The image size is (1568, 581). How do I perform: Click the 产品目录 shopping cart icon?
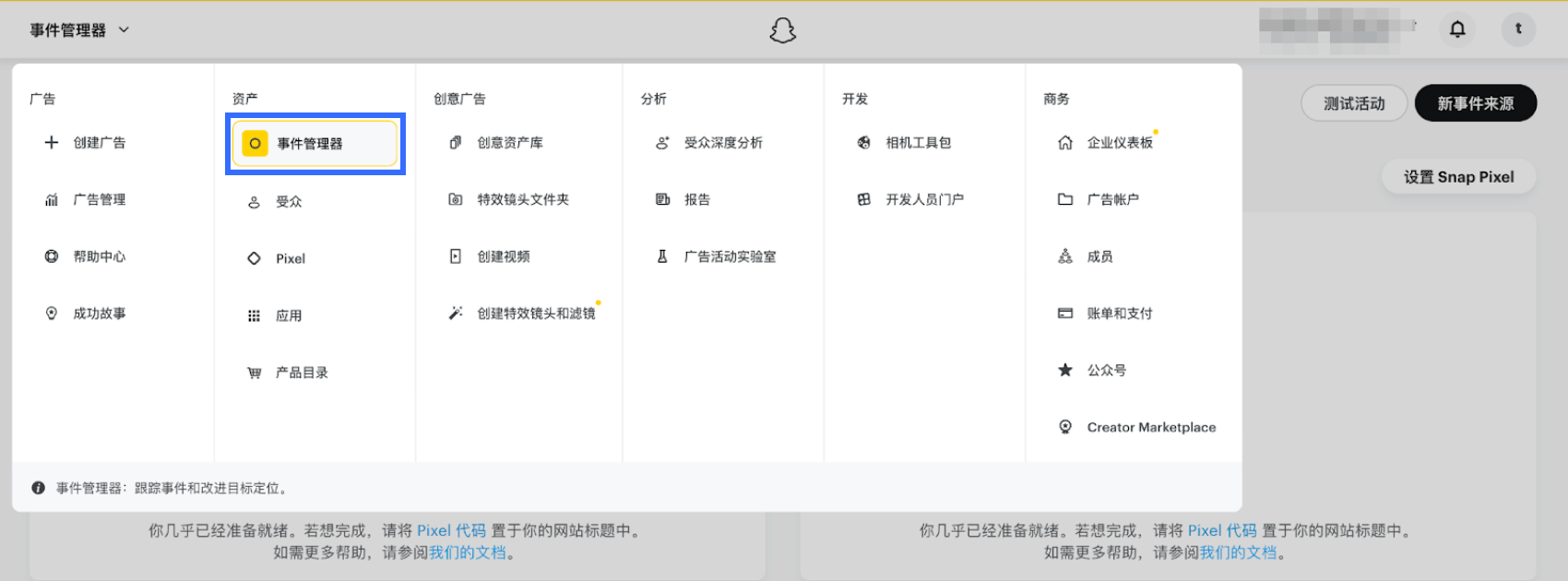(x=254, y=373)
